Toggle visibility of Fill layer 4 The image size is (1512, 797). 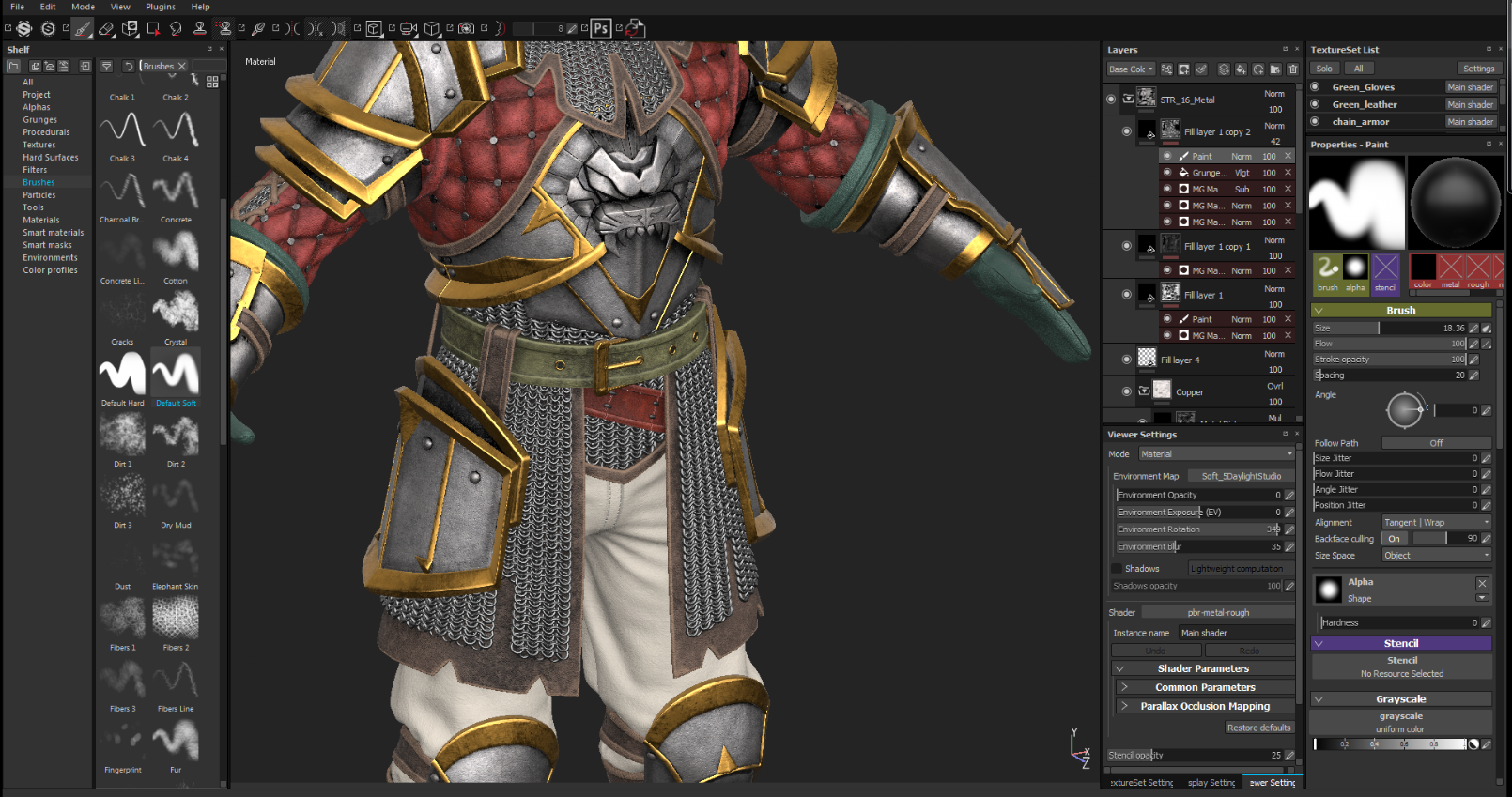coord(1126,360)
